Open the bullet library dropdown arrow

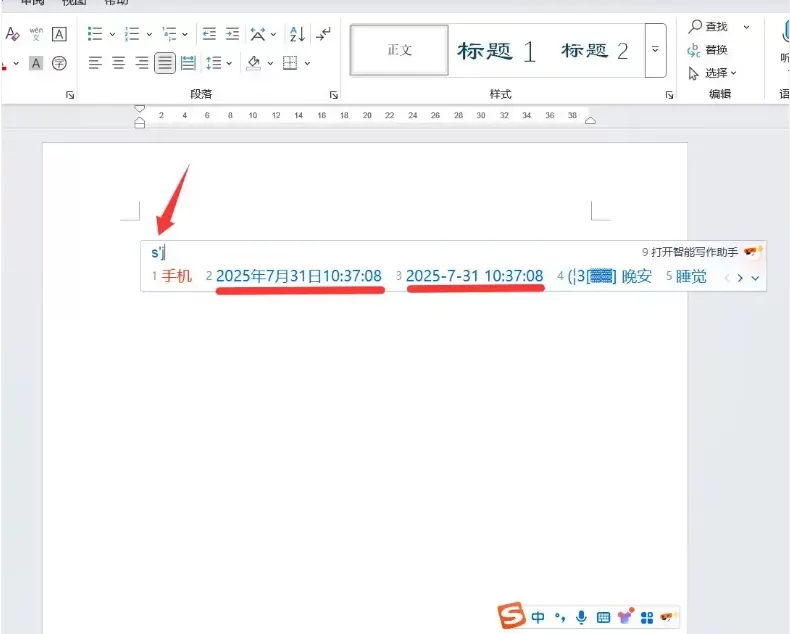112,35
